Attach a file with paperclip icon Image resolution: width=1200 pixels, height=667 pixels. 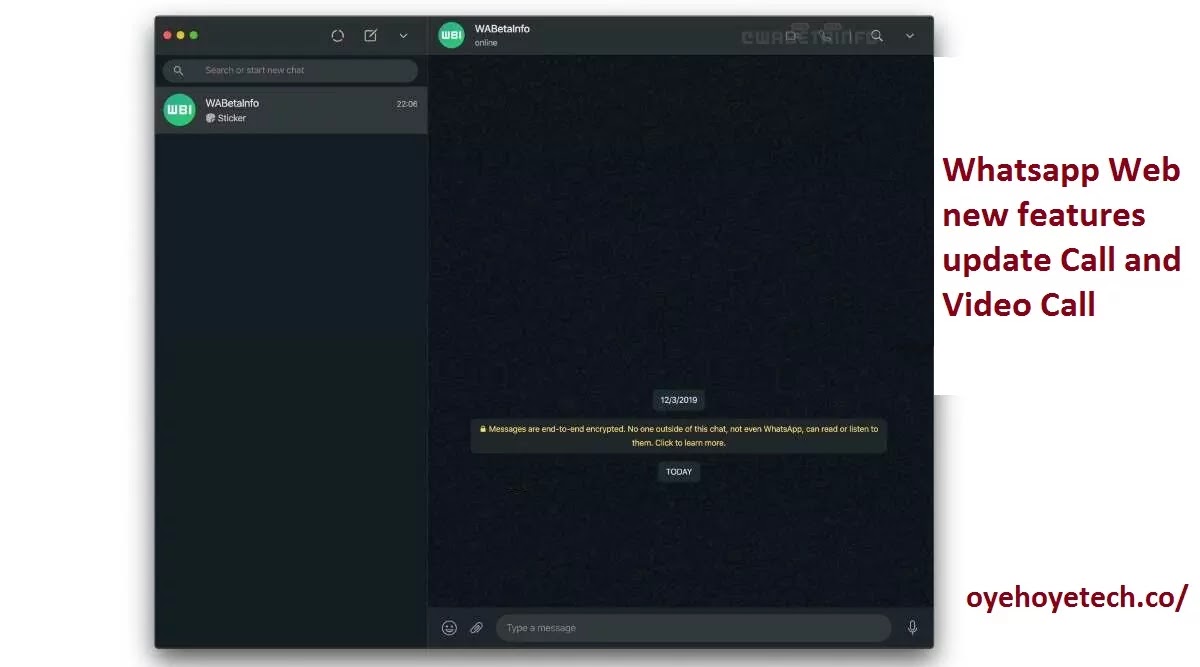(477, 628)
